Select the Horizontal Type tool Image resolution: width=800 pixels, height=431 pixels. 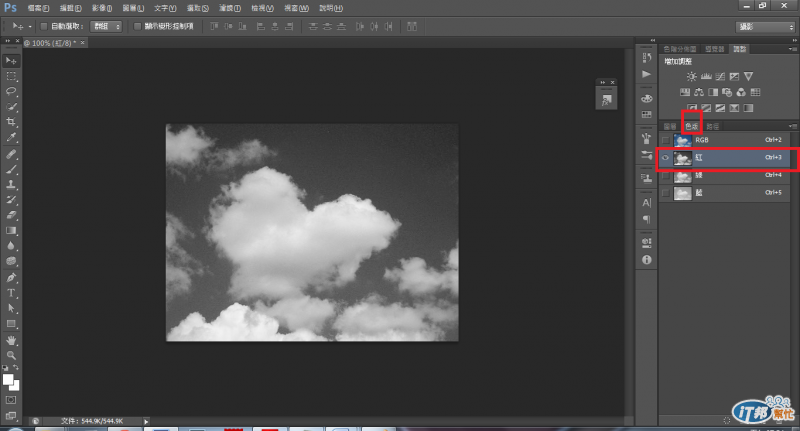pyautogui.click(x=11, y=293)
